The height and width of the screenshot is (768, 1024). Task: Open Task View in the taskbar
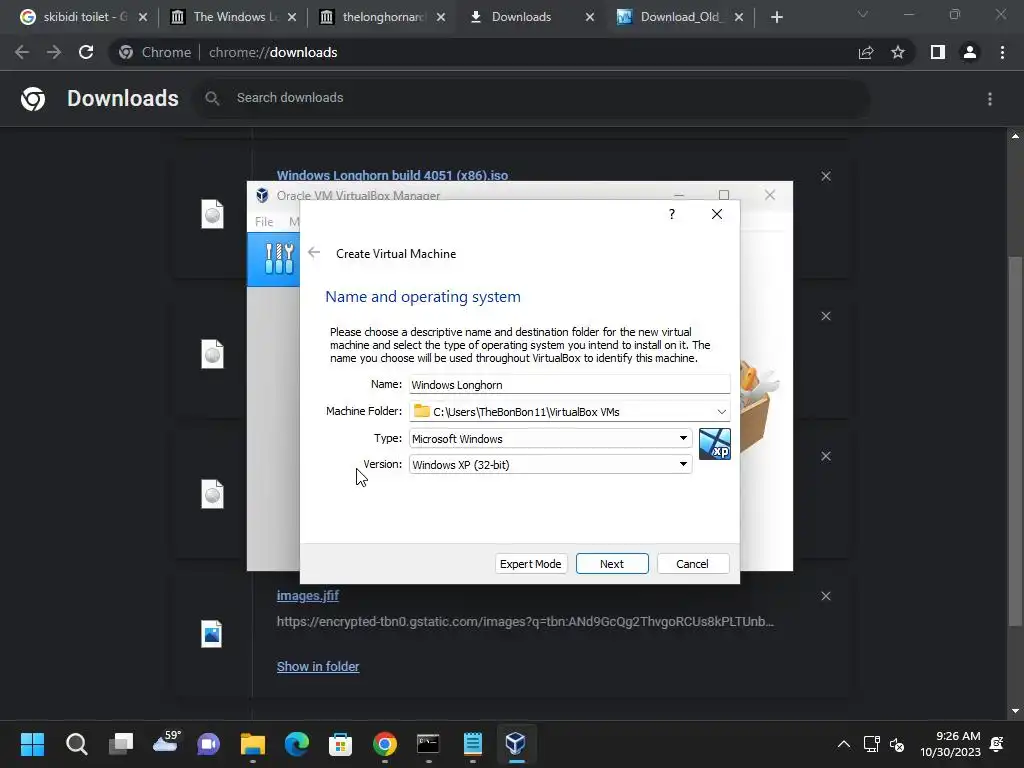pos(121,744)
